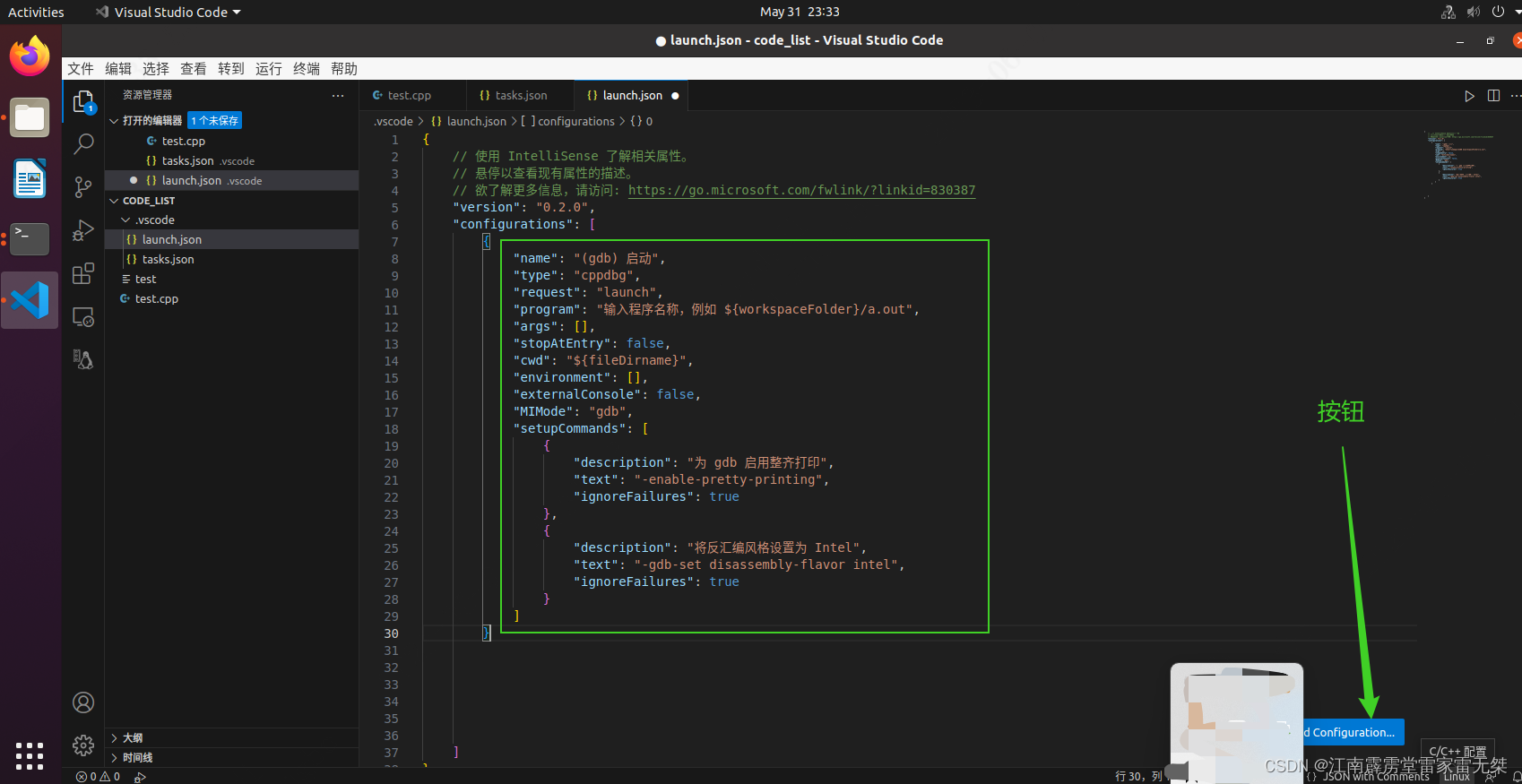Open the network status indicator
This screenshot has width=1522, height=784.
click(1448, 12)
